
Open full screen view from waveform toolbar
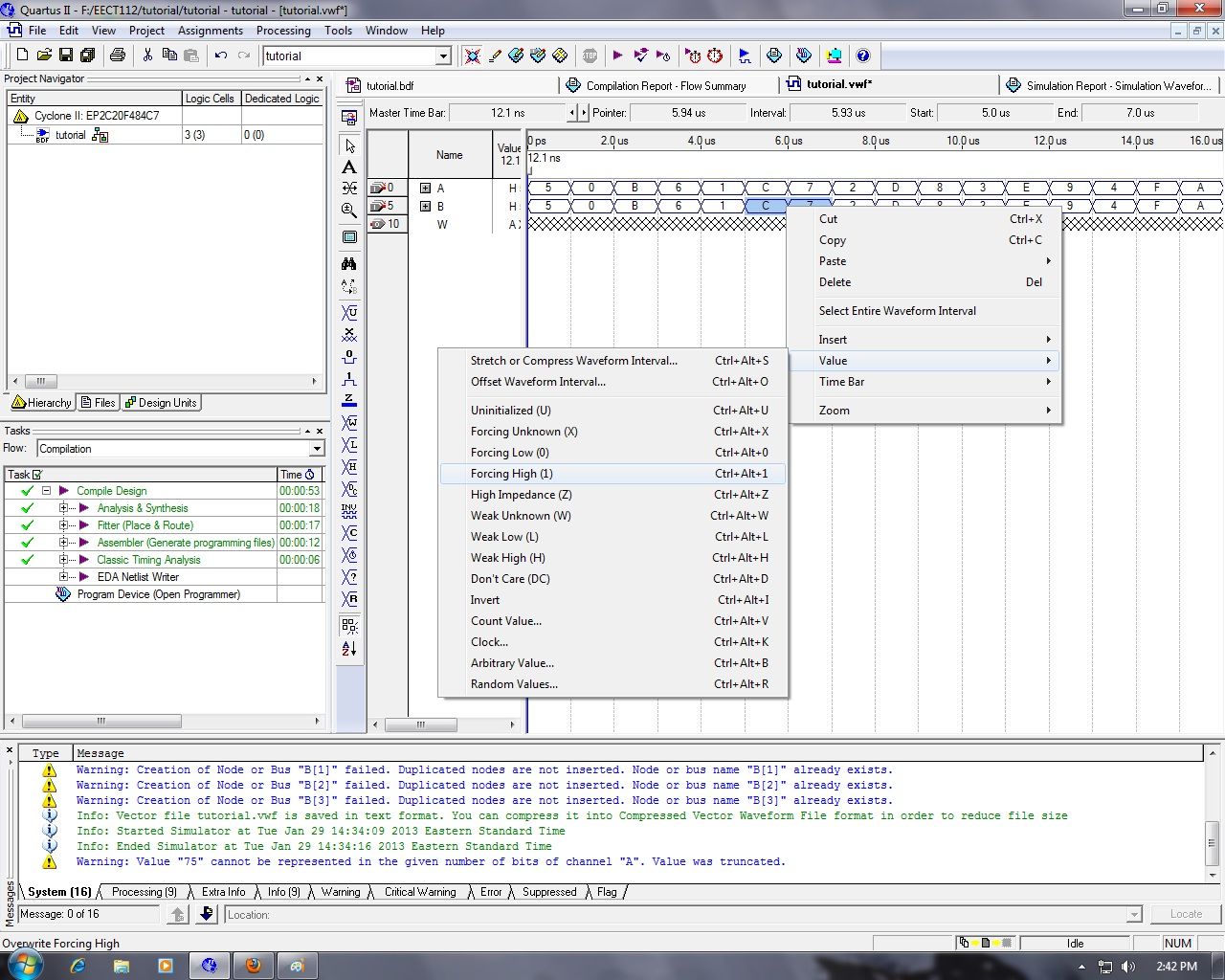tap(349, 236)
